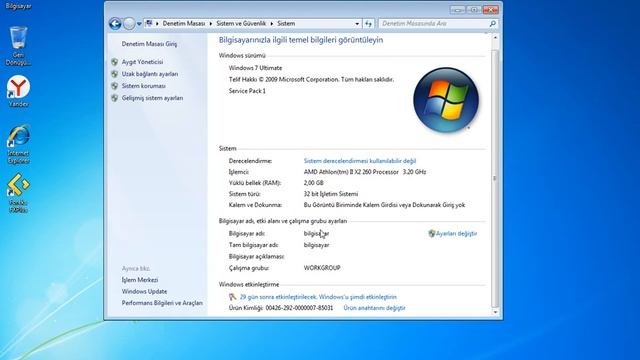This screenshot has height=360, width=640.
Task: Open address bar history dropdown
Action: (357, 24)
